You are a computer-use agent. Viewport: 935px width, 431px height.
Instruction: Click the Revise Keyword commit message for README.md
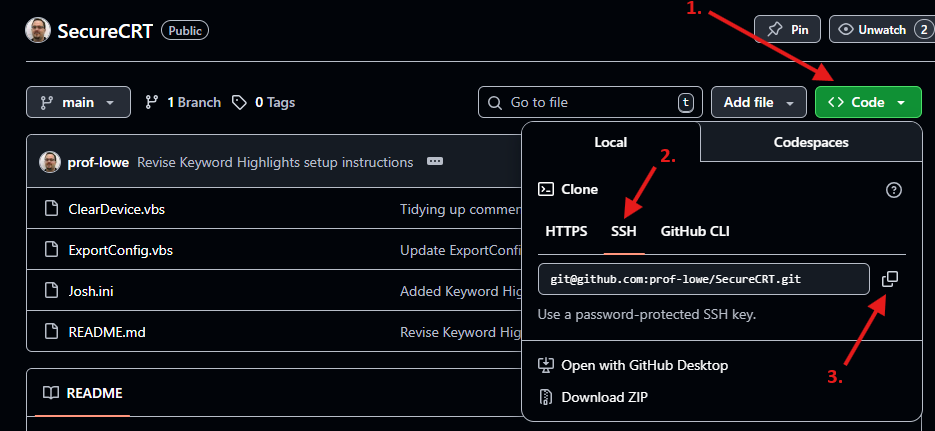tap(461, 331)
